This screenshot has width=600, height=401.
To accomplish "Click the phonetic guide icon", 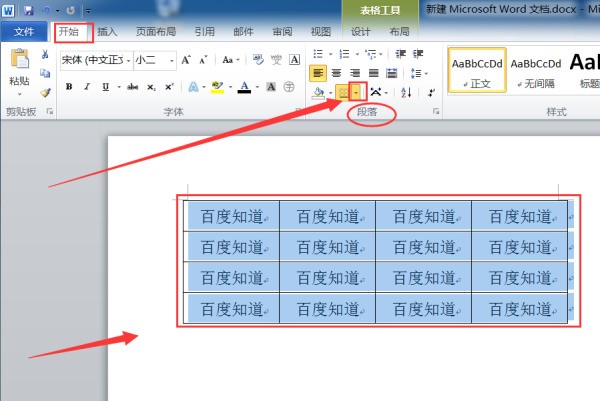I will coord(276,60).
